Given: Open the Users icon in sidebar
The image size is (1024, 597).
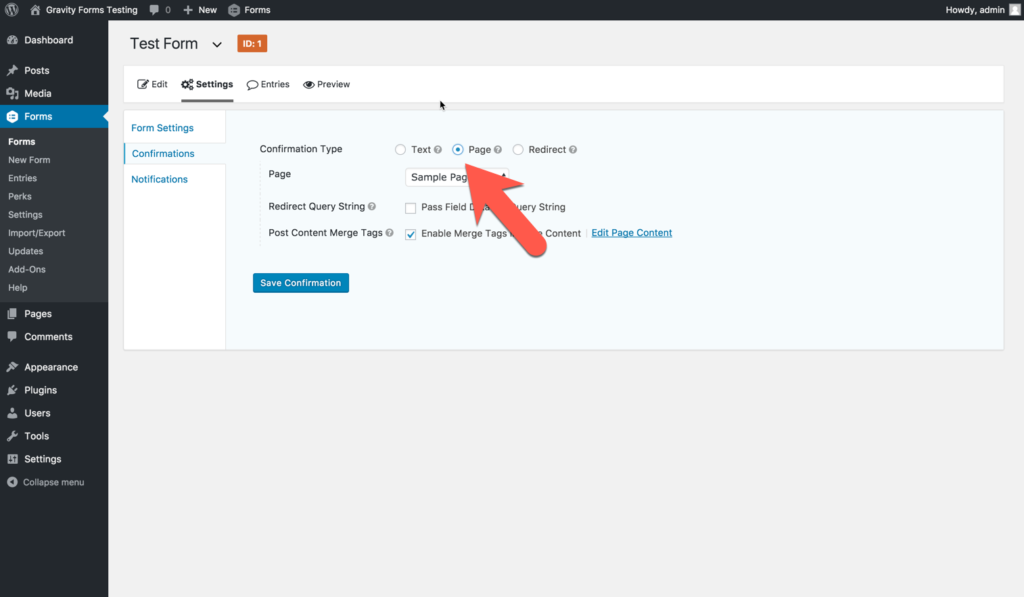Looking at the screenshot, I should click(14, 413).
